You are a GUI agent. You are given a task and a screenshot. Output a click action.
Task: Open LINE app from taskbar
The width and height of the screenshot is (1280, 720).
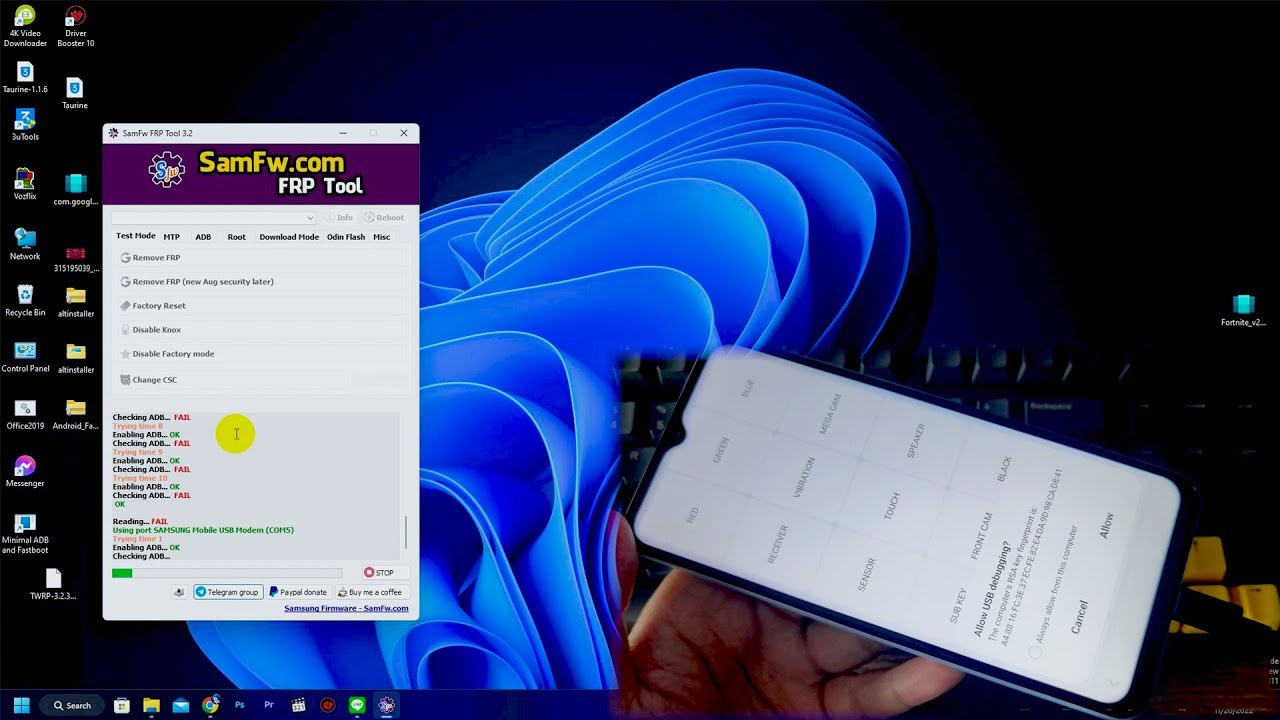pos(357,705)
